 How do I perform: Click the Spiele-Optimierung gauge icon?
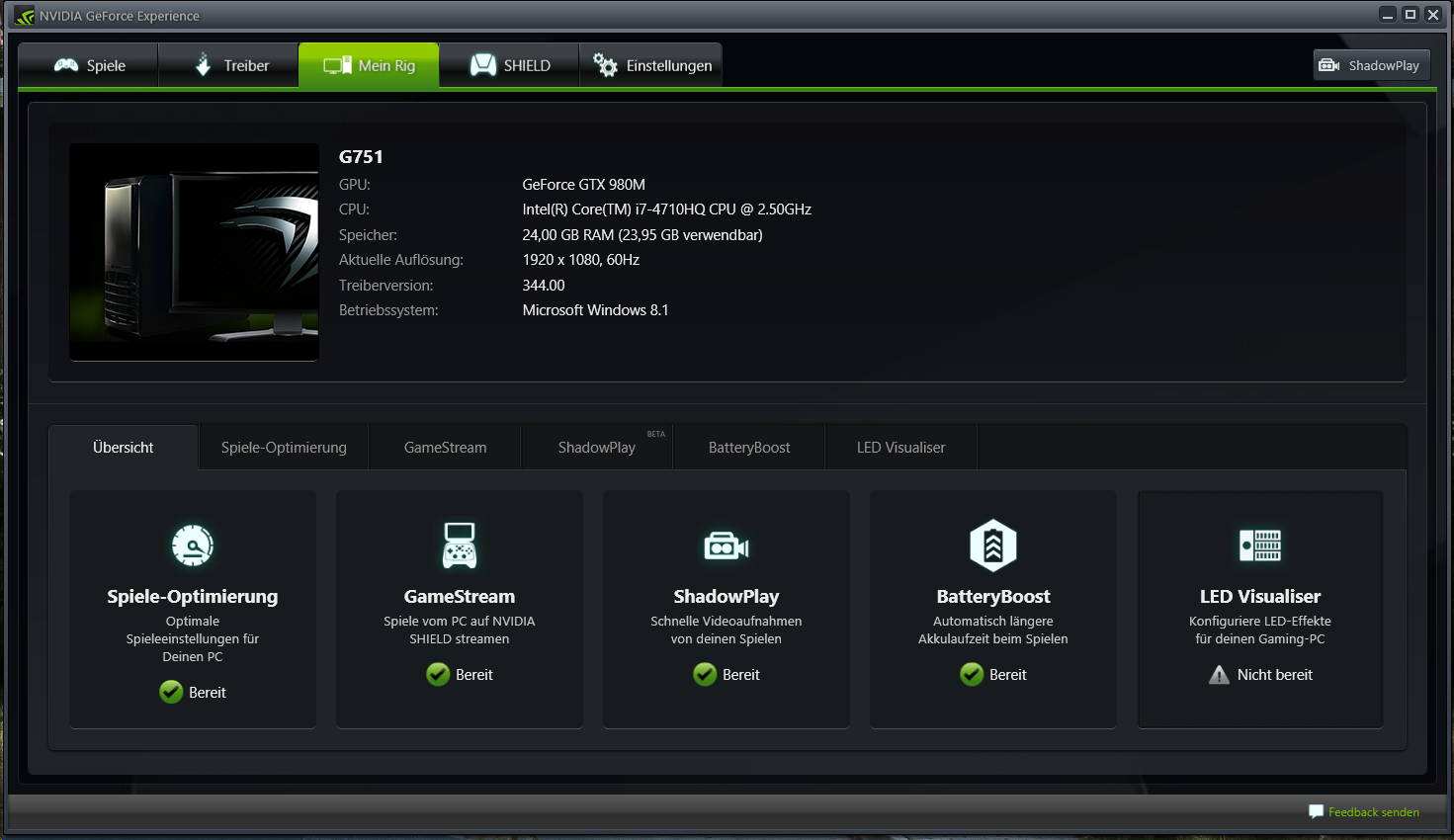[x=193, y=546]
